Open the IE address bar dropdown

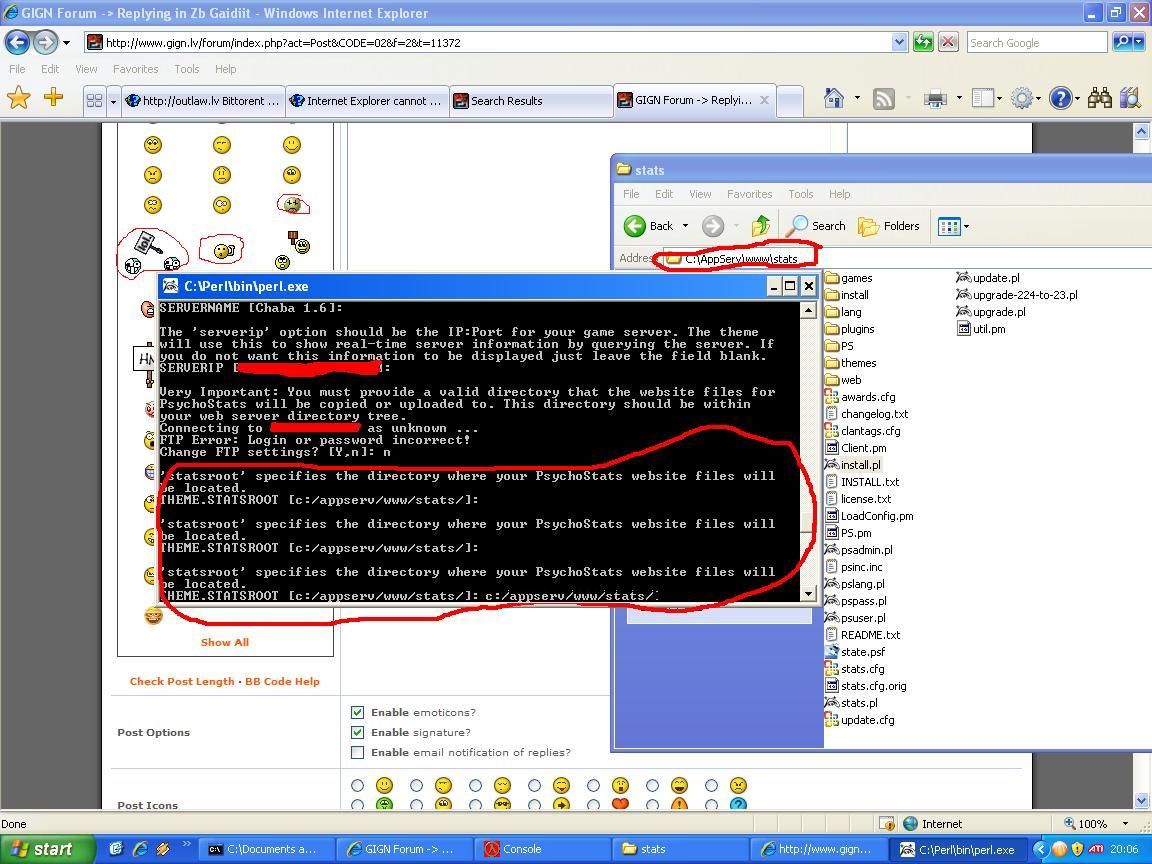click(x=899, y=42)
